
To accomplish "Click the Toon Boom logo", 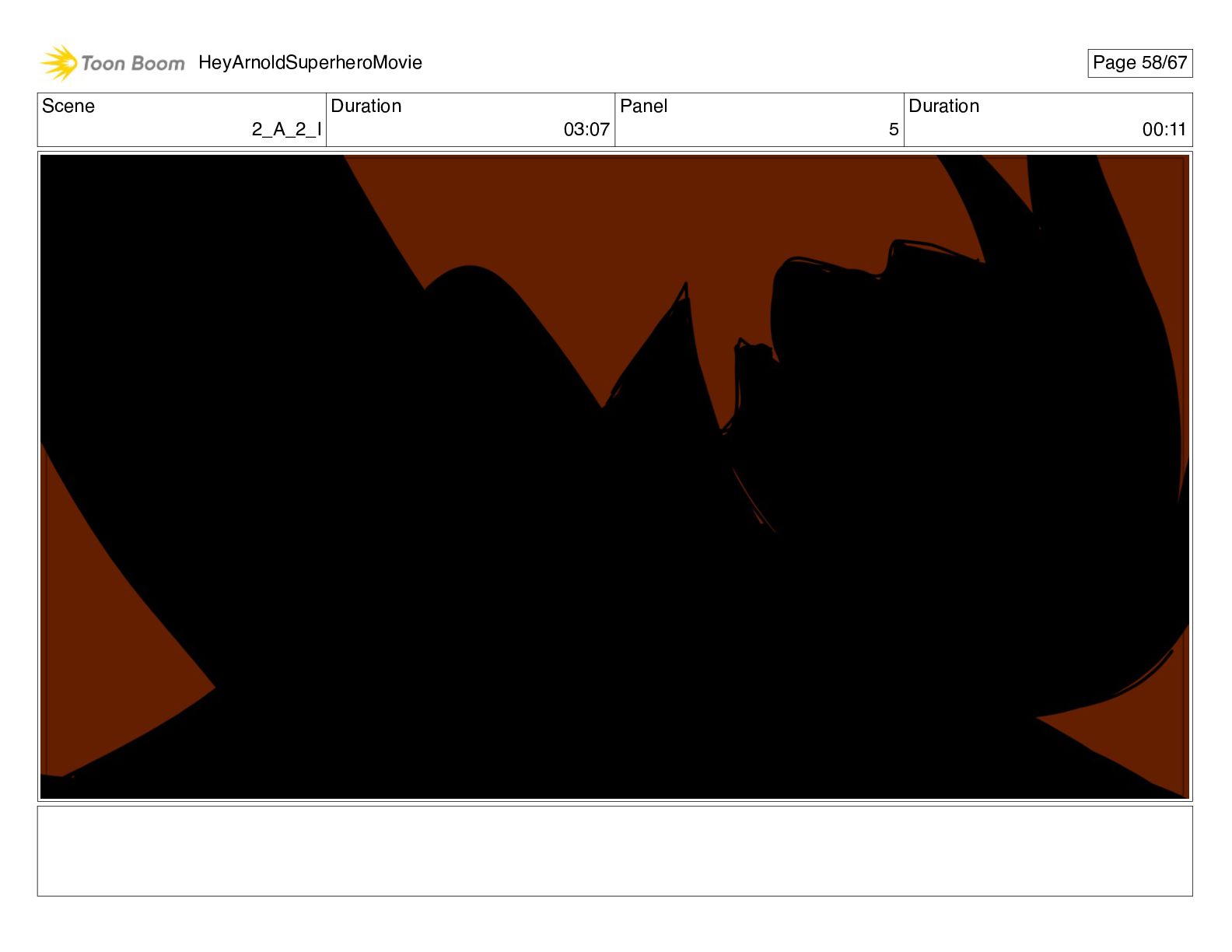I will coord(113,63).
